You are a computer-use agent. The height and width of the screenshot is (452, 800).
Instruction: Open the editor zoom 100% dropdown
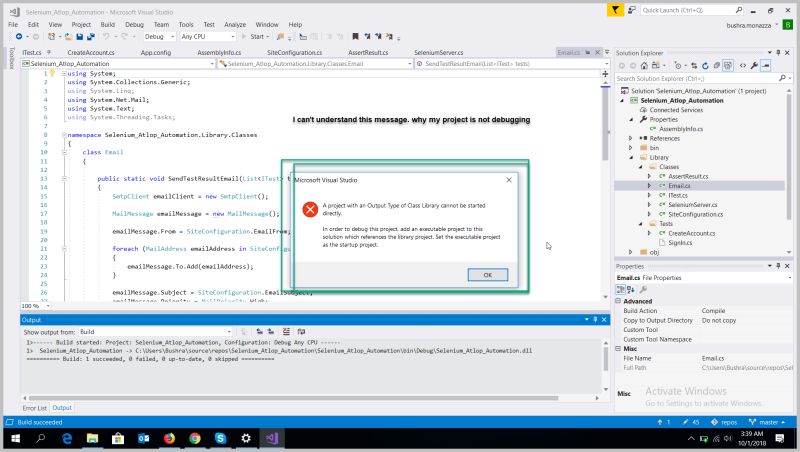(36, 306)
